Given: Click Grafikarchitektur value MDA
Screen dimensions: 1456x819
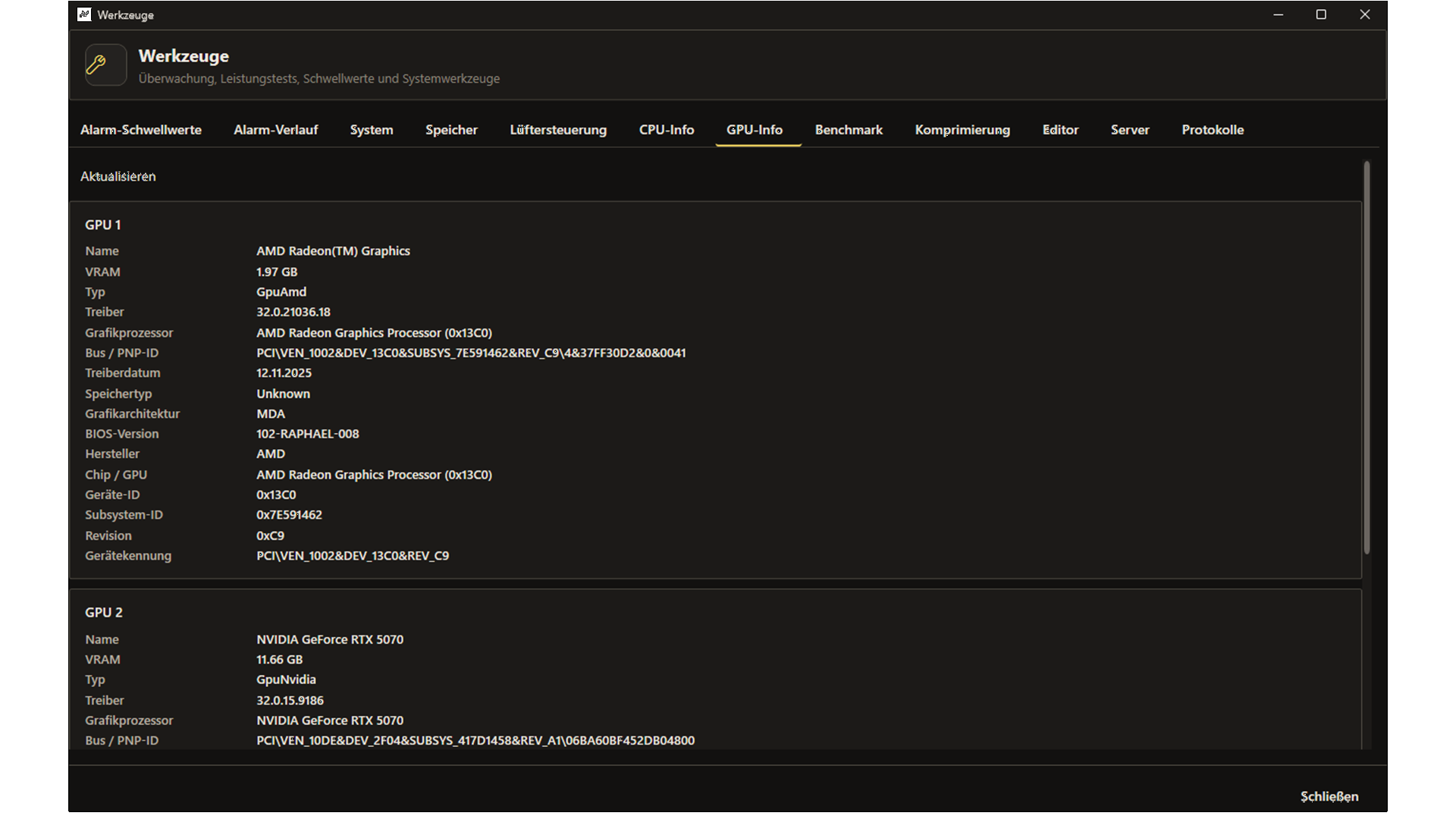Looking at the screenshot, I should (x=271, y=414).
